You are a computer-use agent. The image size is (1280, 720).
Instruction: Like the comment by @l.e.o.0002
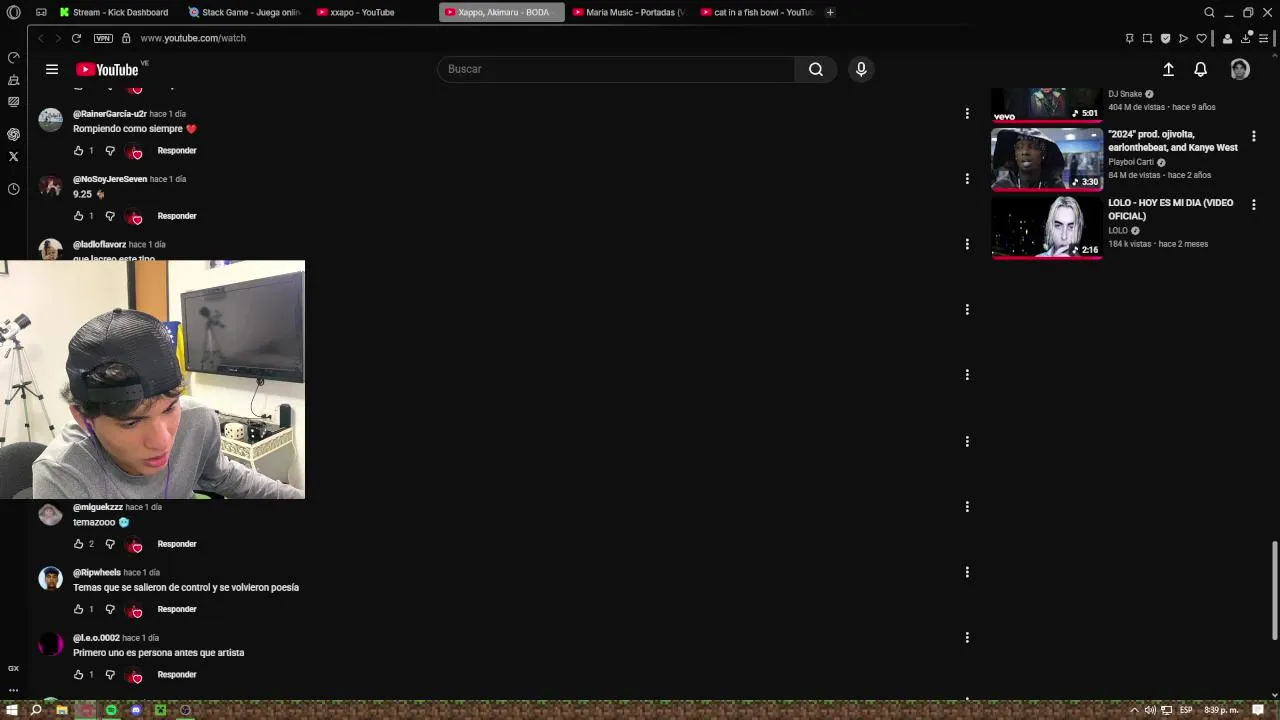pos(78,675)
